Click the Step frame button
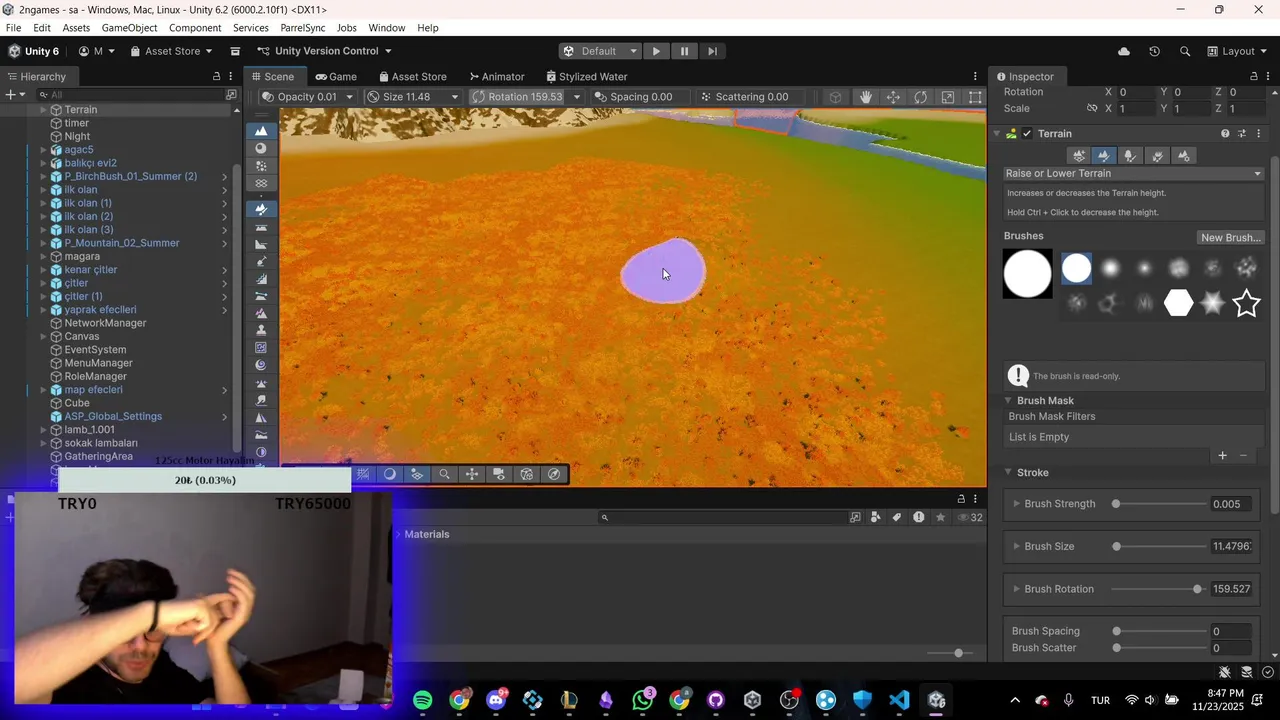 coord(712,51)
